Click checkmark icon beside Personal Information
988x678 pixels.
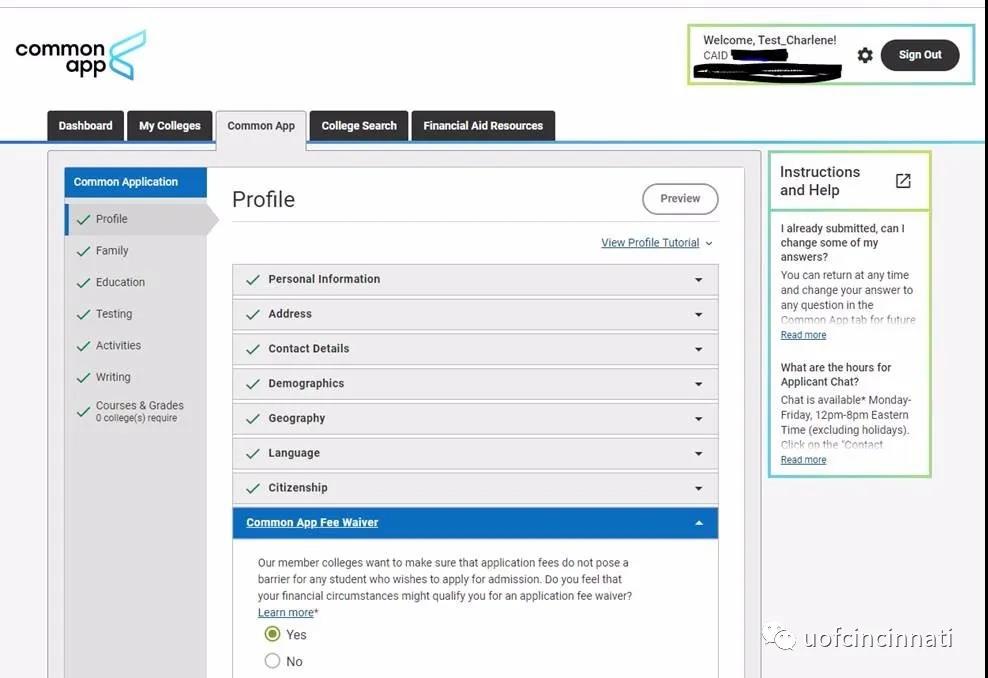pyautogui.click(x=253, y=279)
